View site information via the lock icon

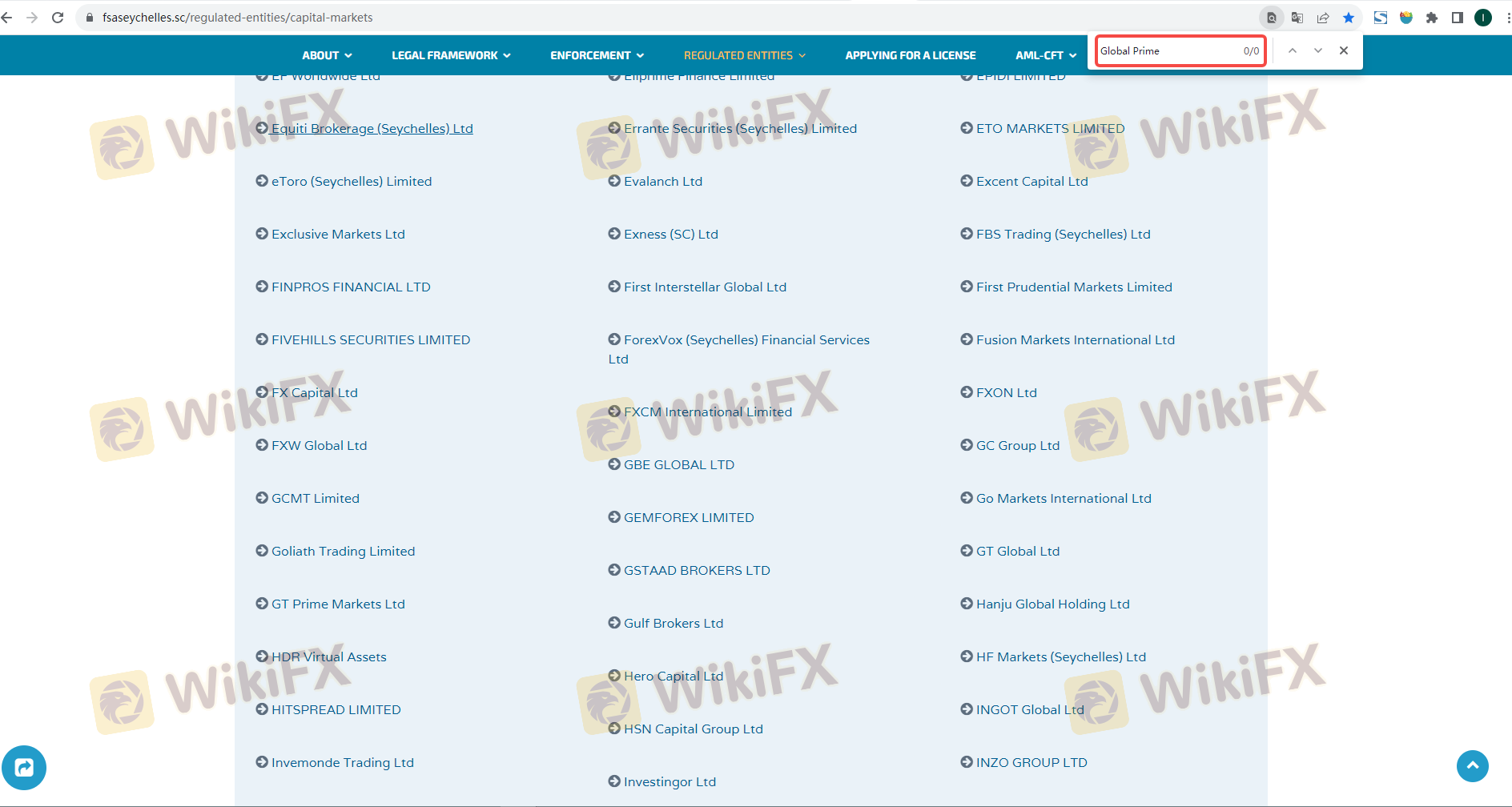(x=90, y=18)
